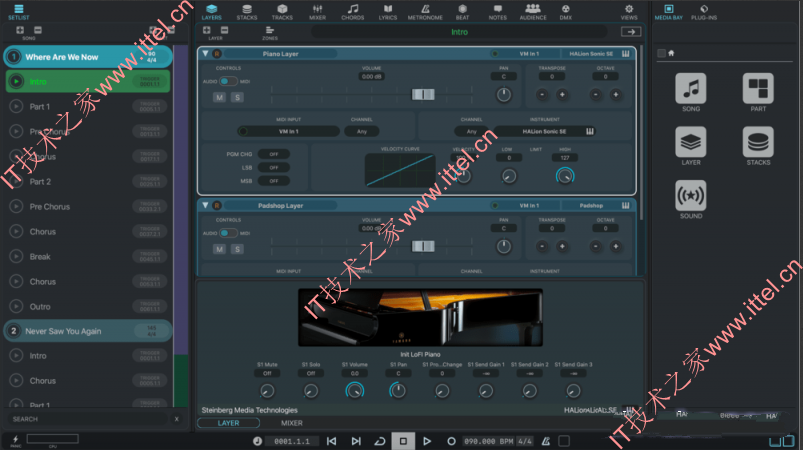Viewport: 803px width, 450px height.
Task: Increase Piano Layer transpose with plus
Action: click(x=562, y=95)
